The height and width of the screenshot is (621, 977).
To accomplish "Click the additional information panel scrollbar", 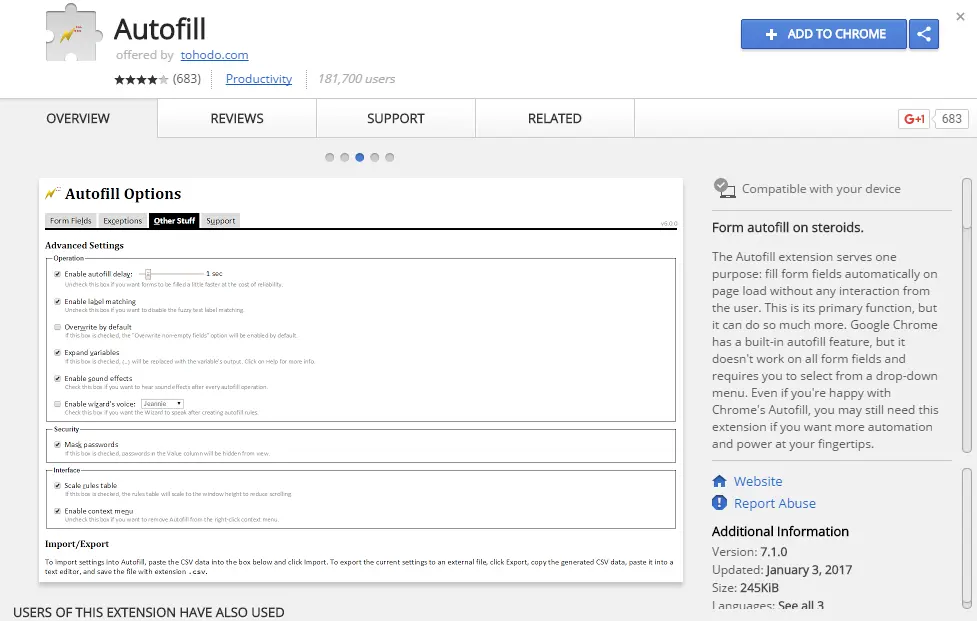I will (x=966, y=538).
